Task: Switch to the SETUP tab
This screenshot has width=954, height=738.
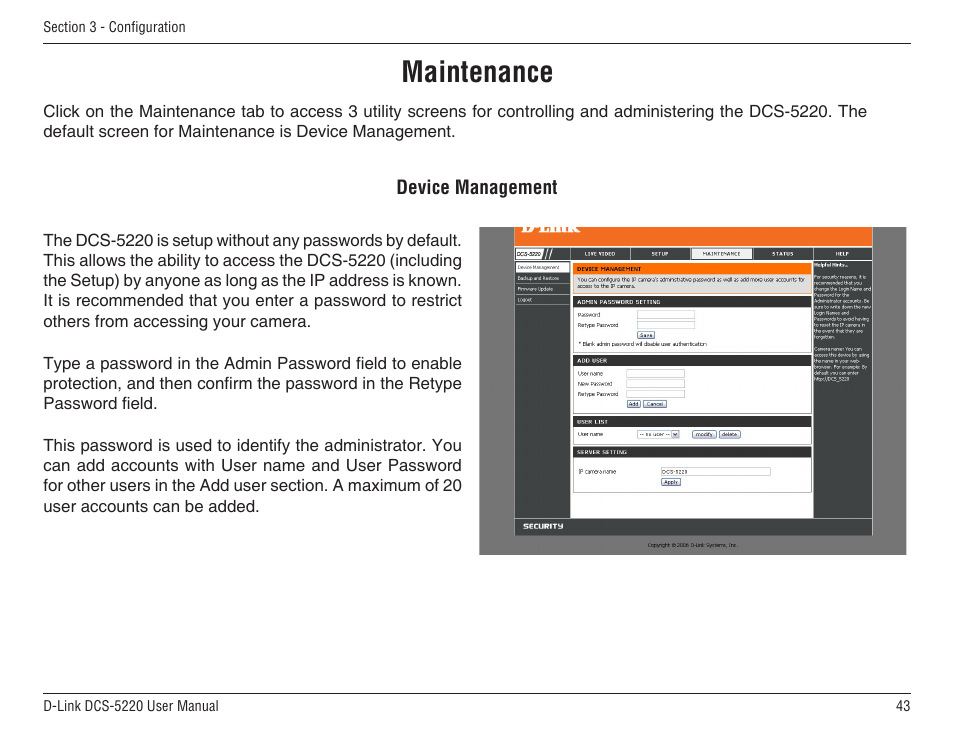Action: click(x=660, y=254)
